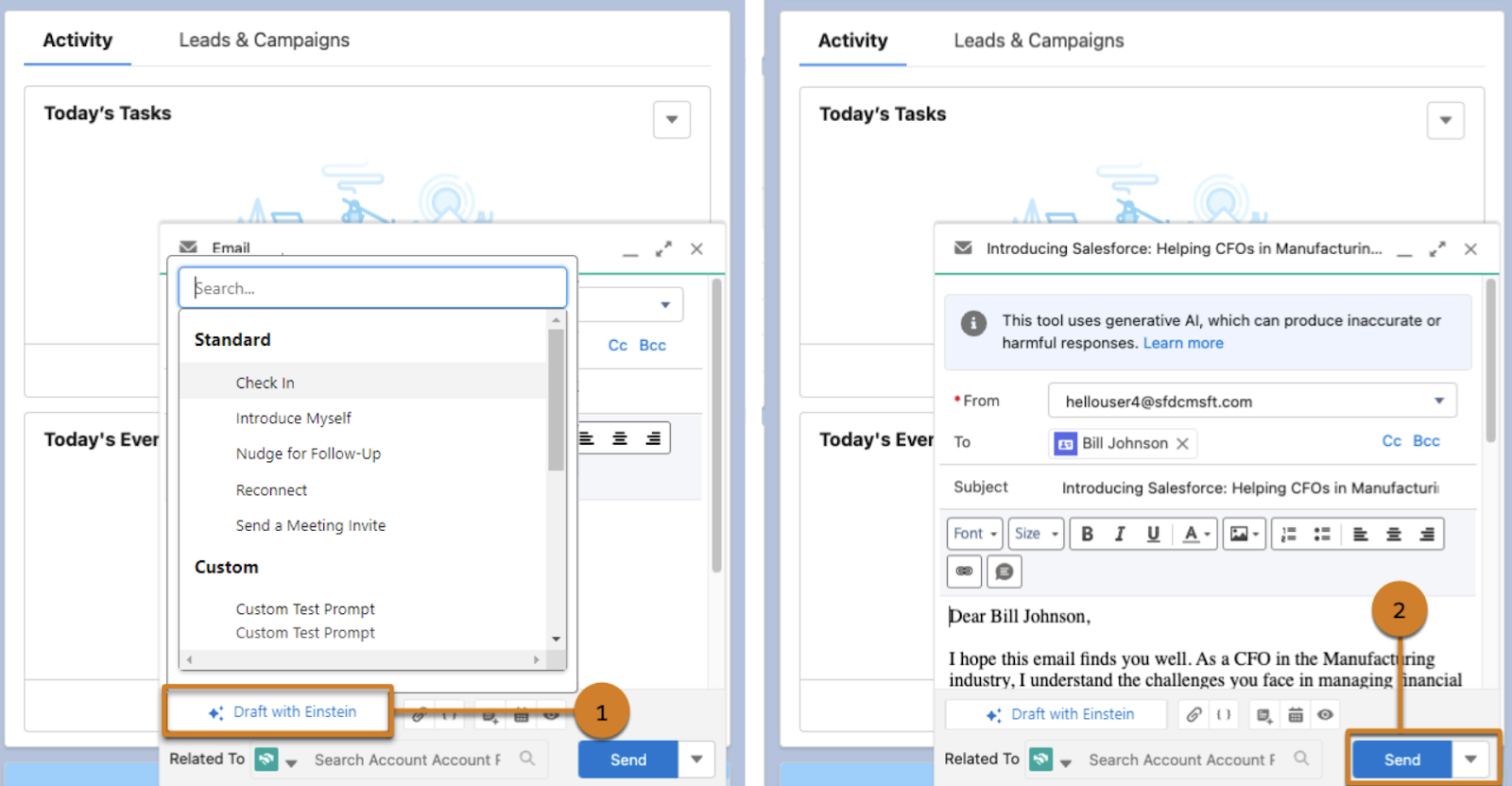
Task: Open the Related To object picker in the left composer
Action: pos(277,760)
